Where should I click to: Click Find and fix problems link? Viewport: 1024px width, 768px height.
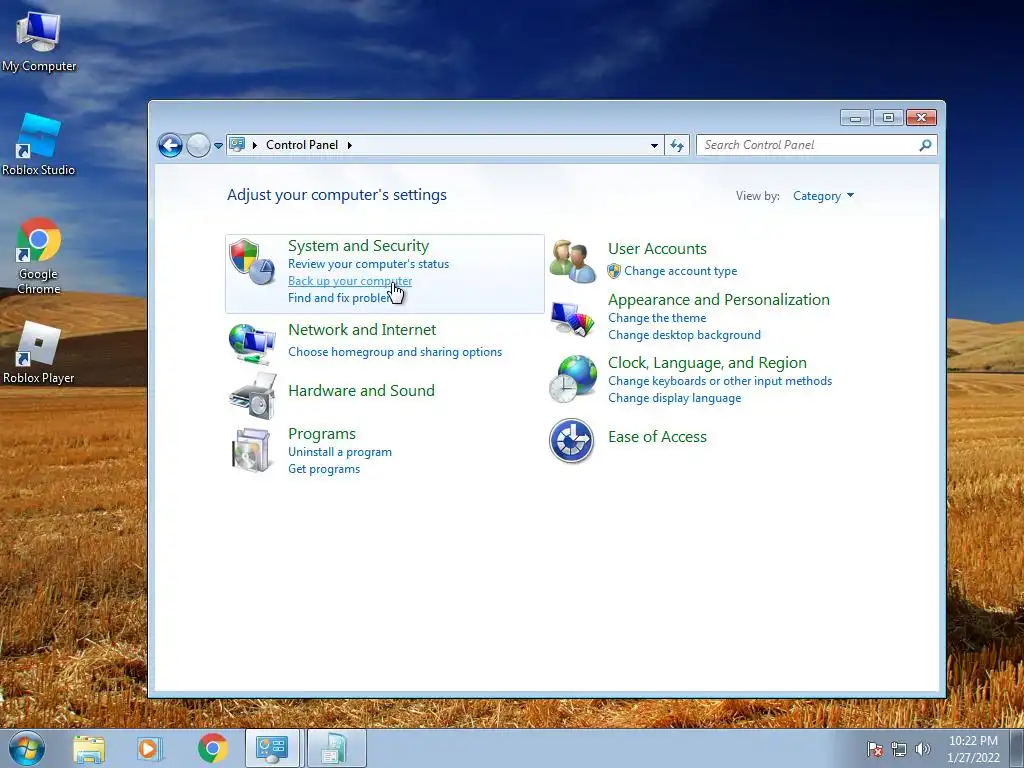[340, 298]
